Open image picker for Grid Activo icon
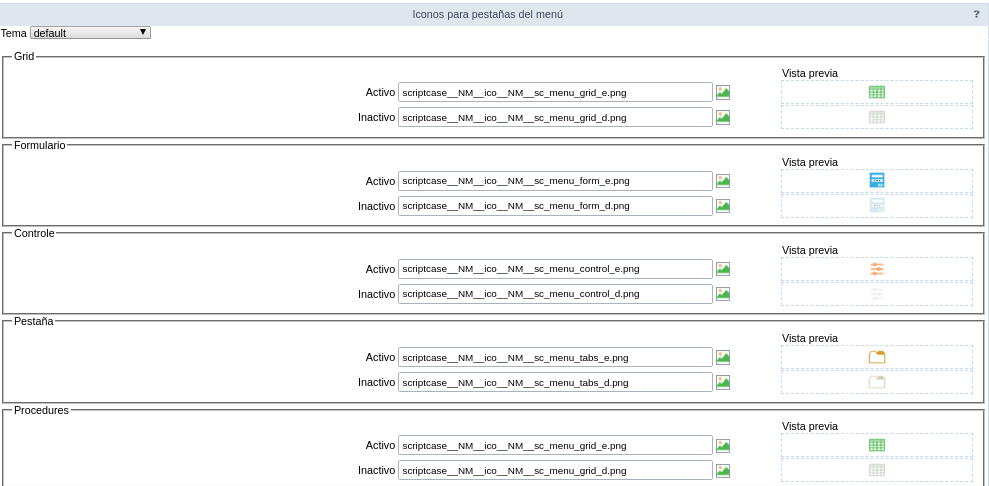The height and width of the screenshot is (486, 989). [723, 92]
